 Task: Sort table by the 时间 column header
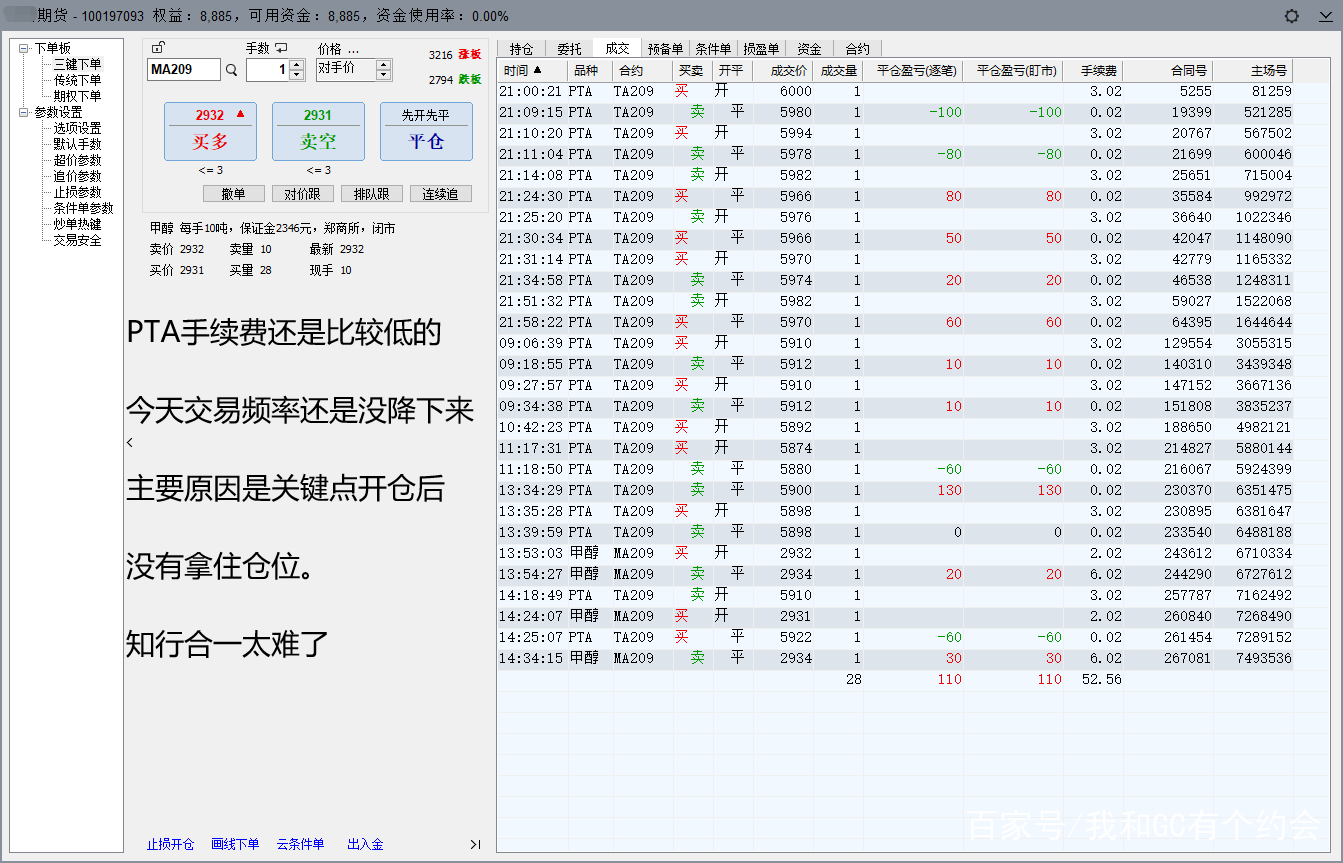coord(532,71)
